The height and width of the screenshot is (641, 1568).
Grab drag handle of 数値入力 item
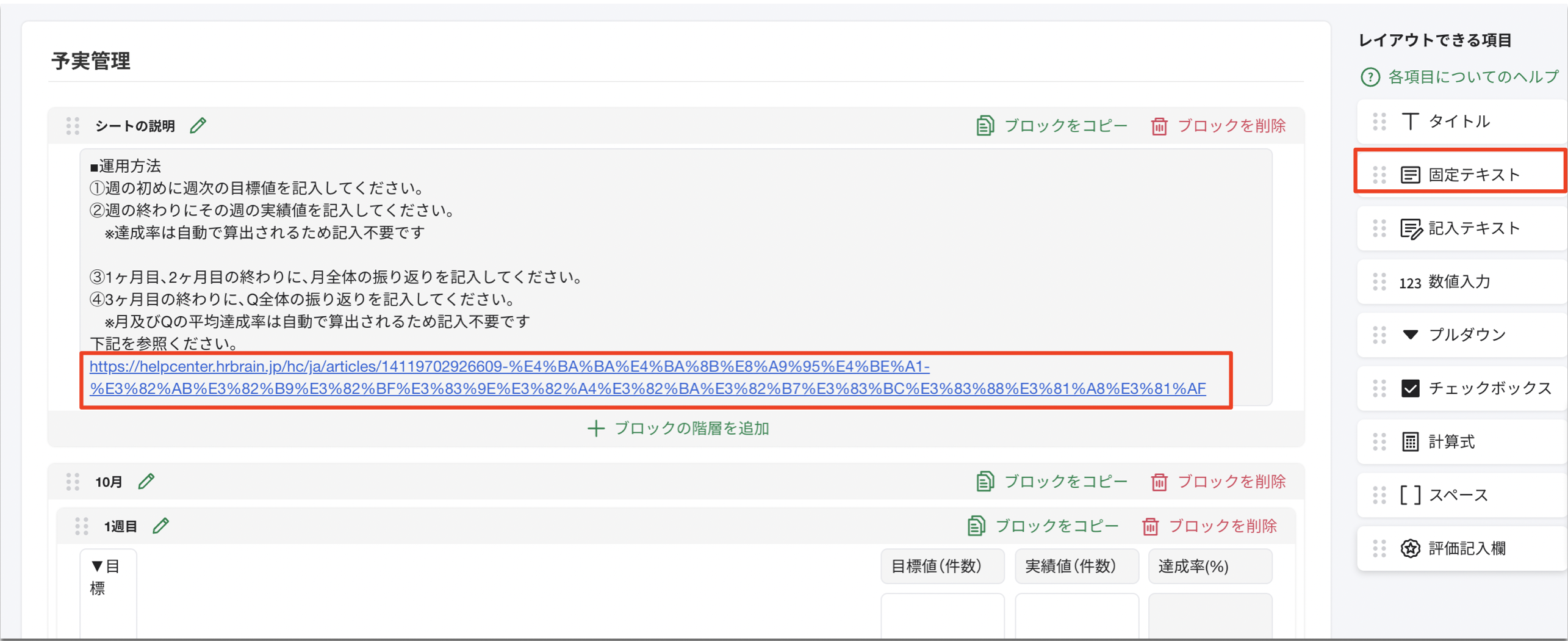pyautogui.click(x=1379, y=282)
